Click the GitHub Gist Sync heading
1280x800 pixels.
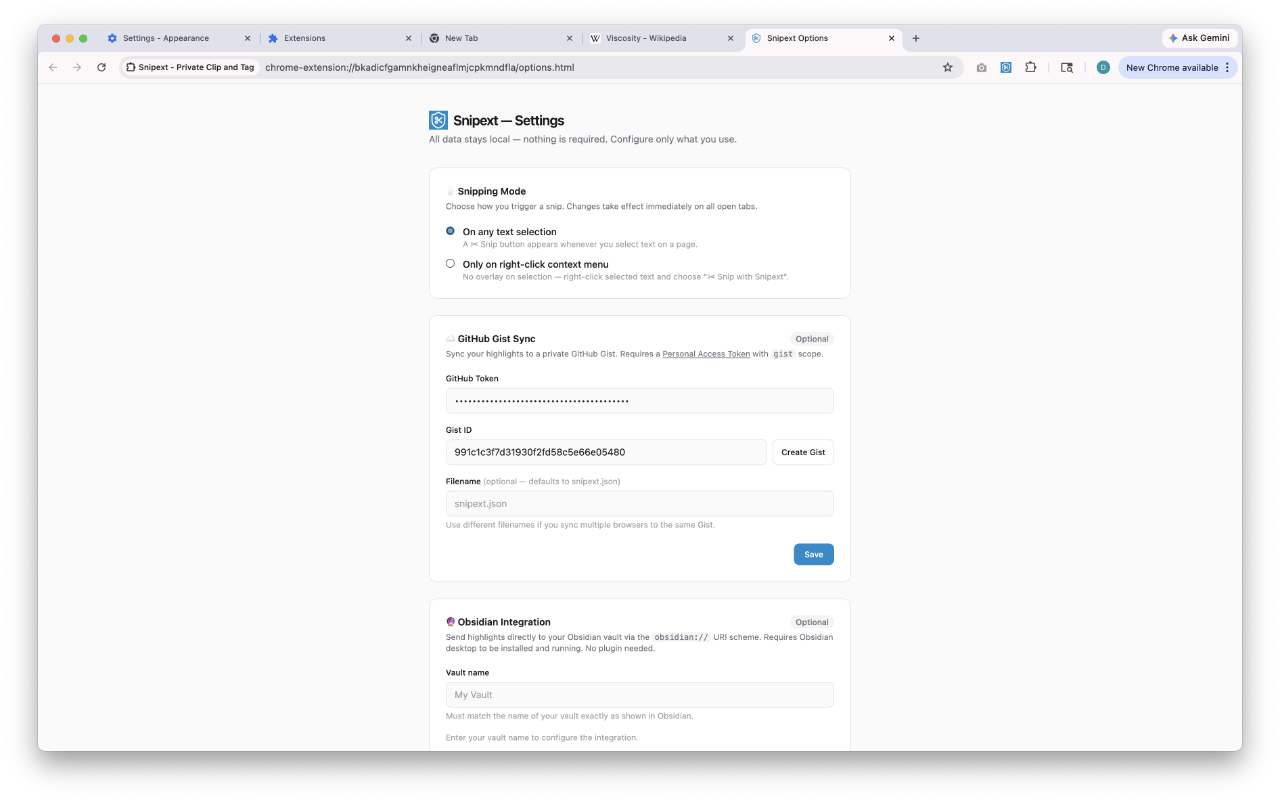click(496, 339)
